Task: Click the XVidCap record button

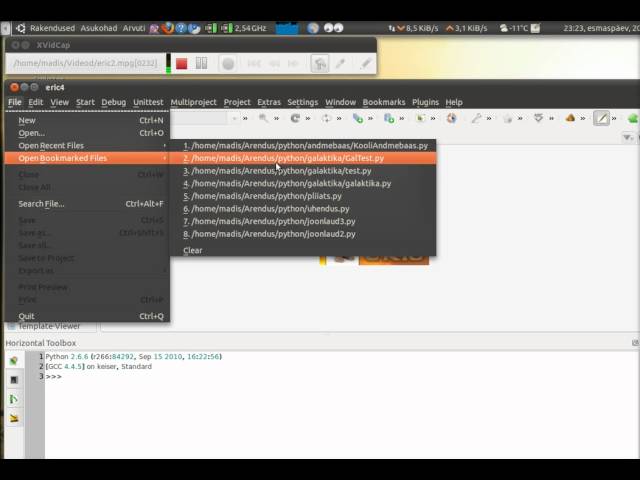Action: (228, 64)
